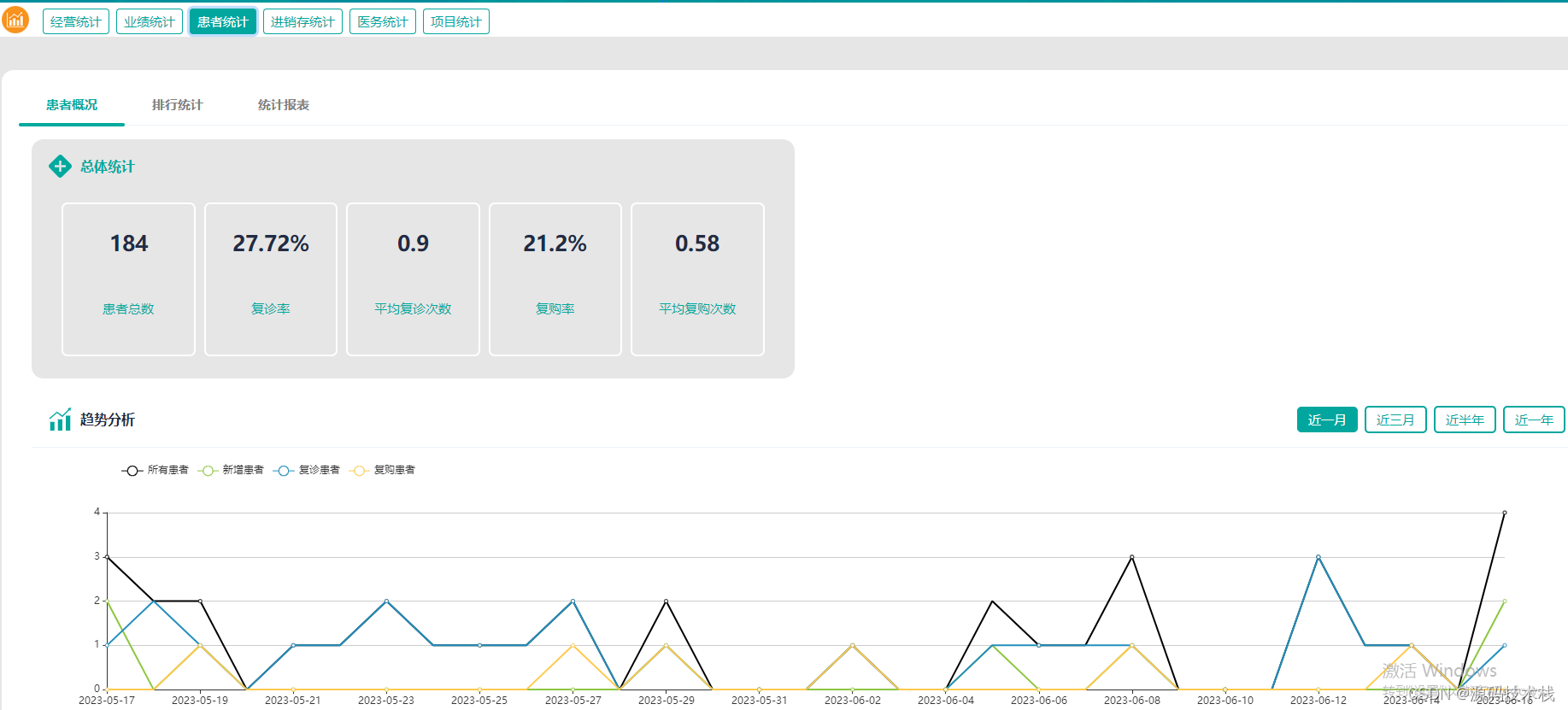
Task: Open the 进销存统计 tab
Action: pos(302,21)
